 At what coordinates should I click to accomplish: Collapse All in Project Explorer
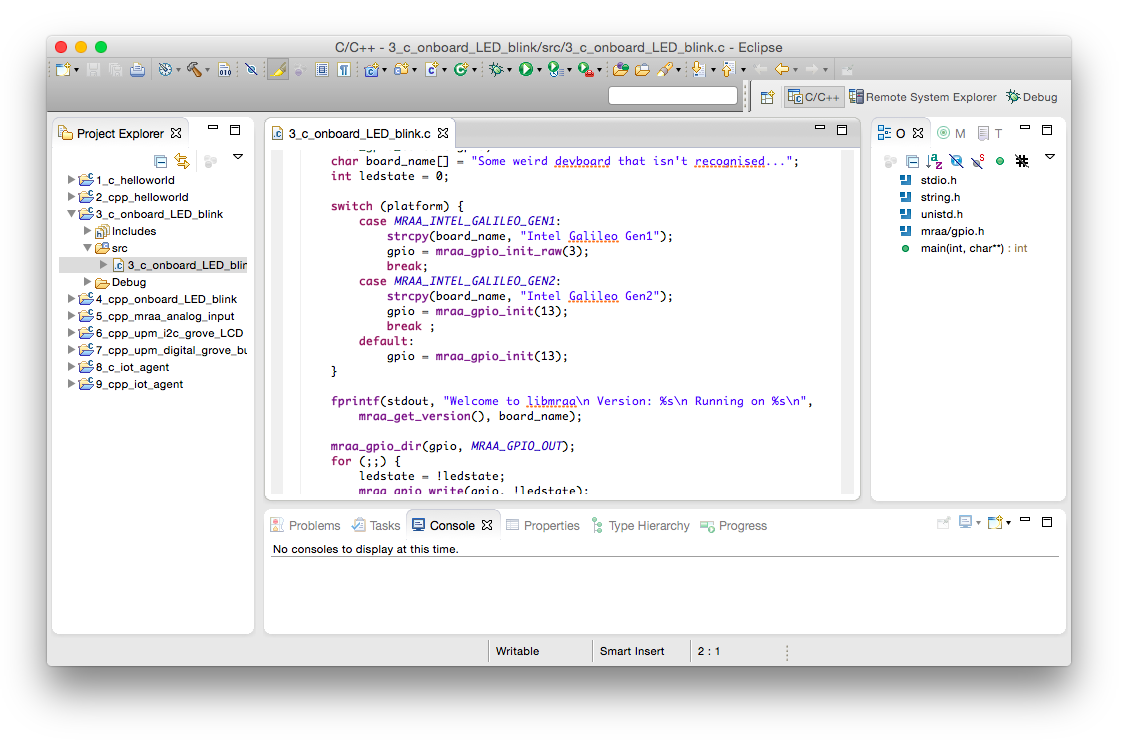161,161
